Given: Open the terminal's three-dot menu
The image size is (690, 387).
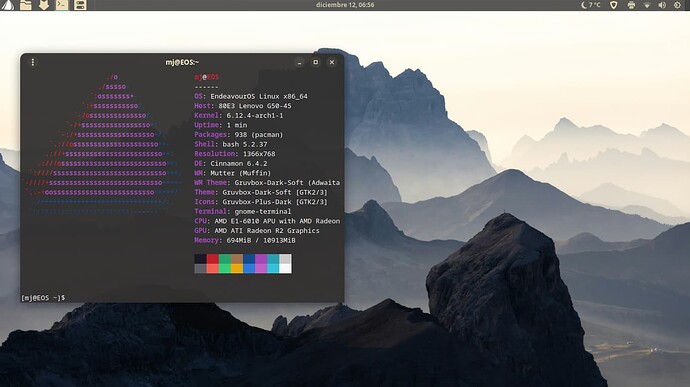Looking at the screenshot, I should click(x=33, y=62).
